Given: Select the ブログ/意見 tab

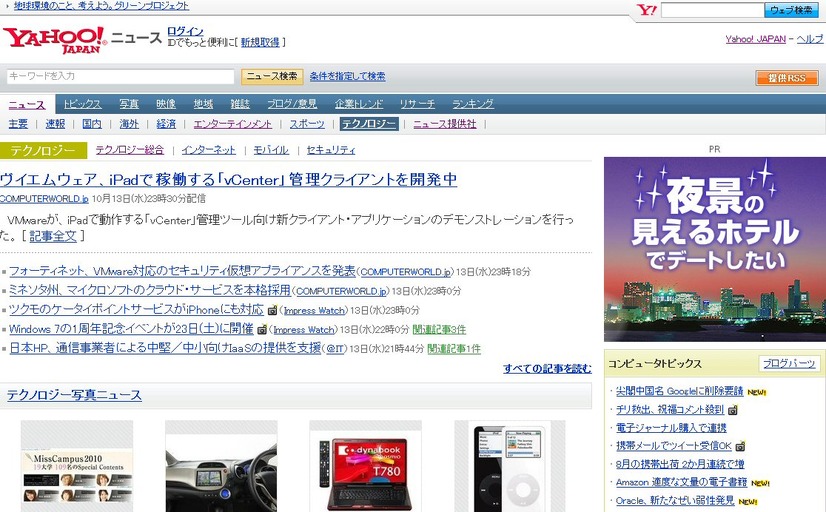Looking at the screenshot, I should (x=292, y=104).
